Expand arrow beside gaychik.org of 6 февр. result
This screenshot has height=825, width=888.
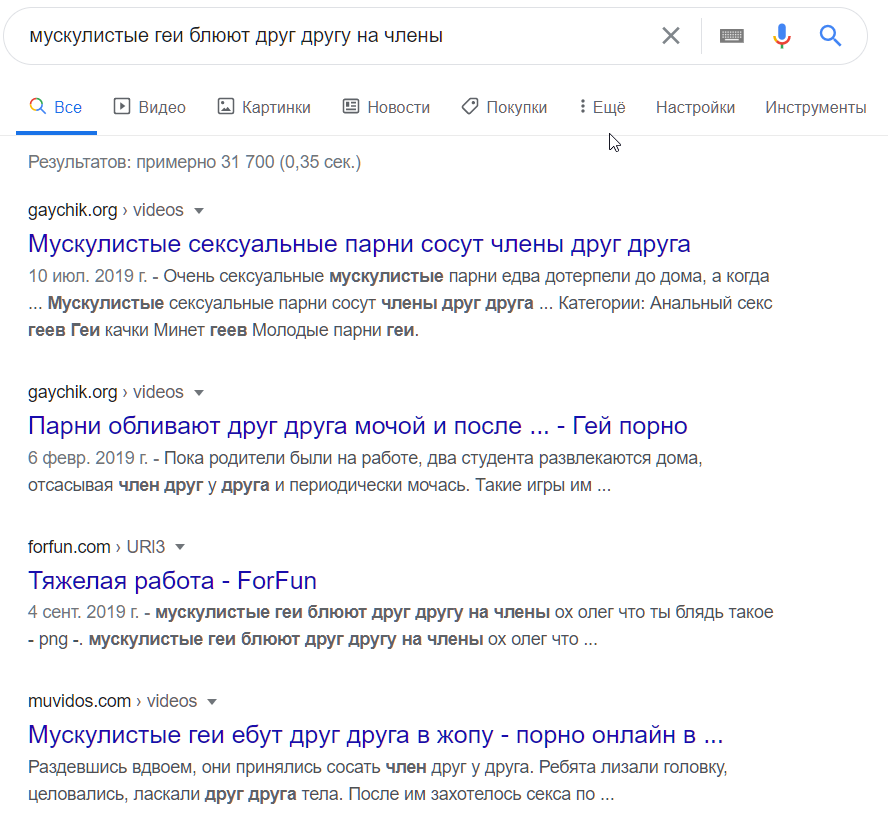pos(198,392)
